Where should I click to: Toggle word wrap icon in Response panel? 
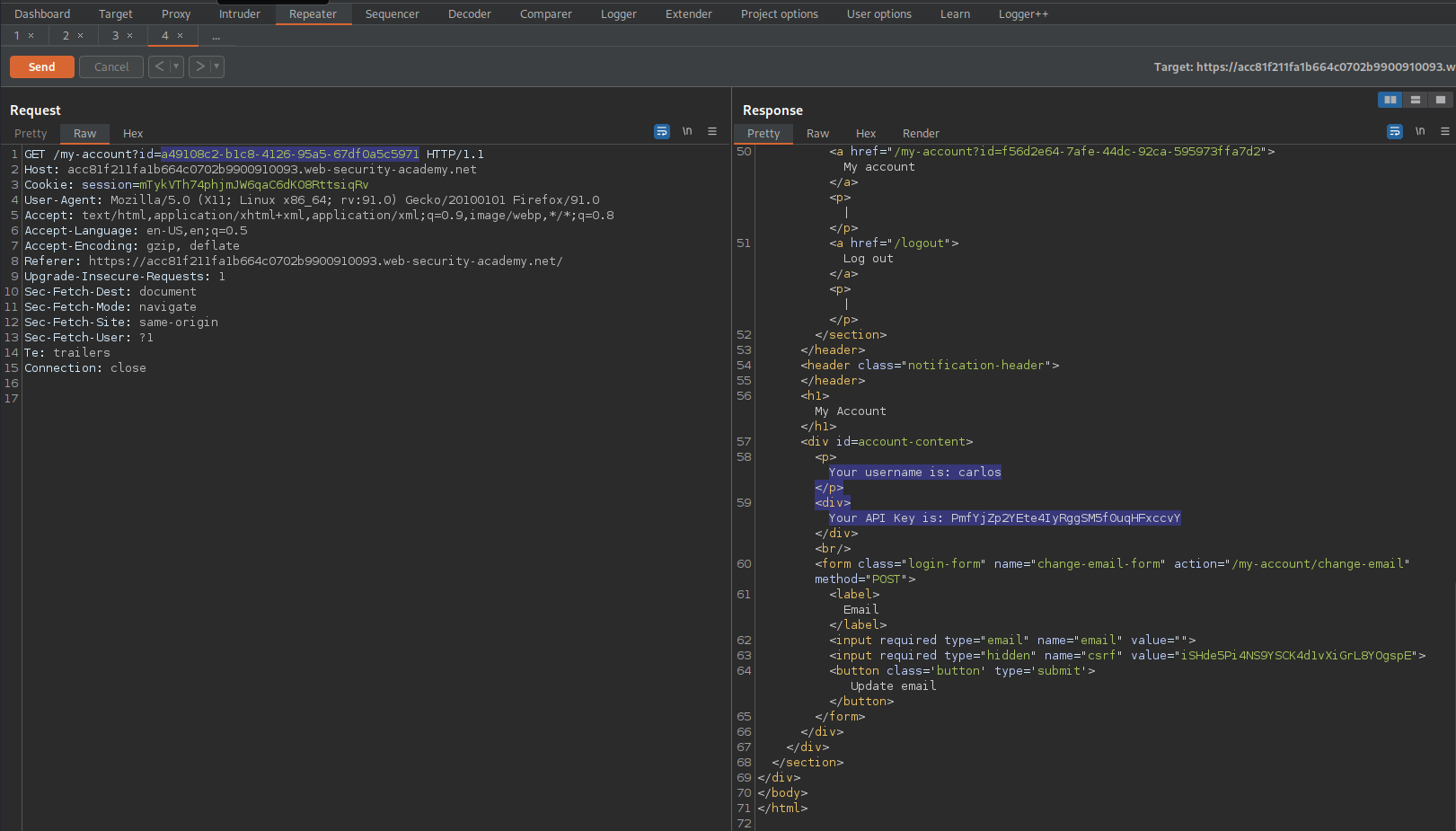pos(1395,132)
